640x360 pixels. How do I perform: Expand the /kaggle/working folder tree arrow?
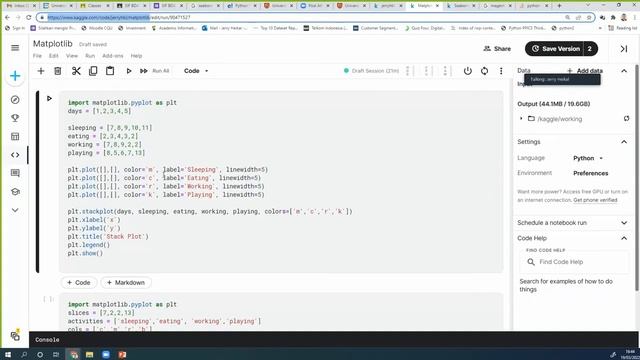[521, 119]
